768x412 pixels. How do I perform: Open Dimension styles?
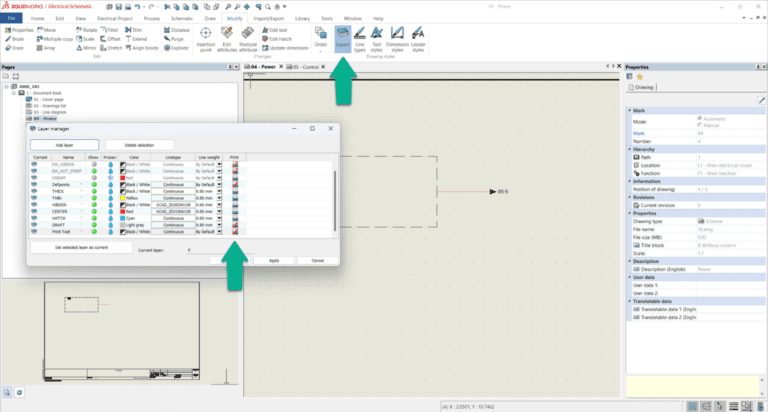(x=397, y=39)
